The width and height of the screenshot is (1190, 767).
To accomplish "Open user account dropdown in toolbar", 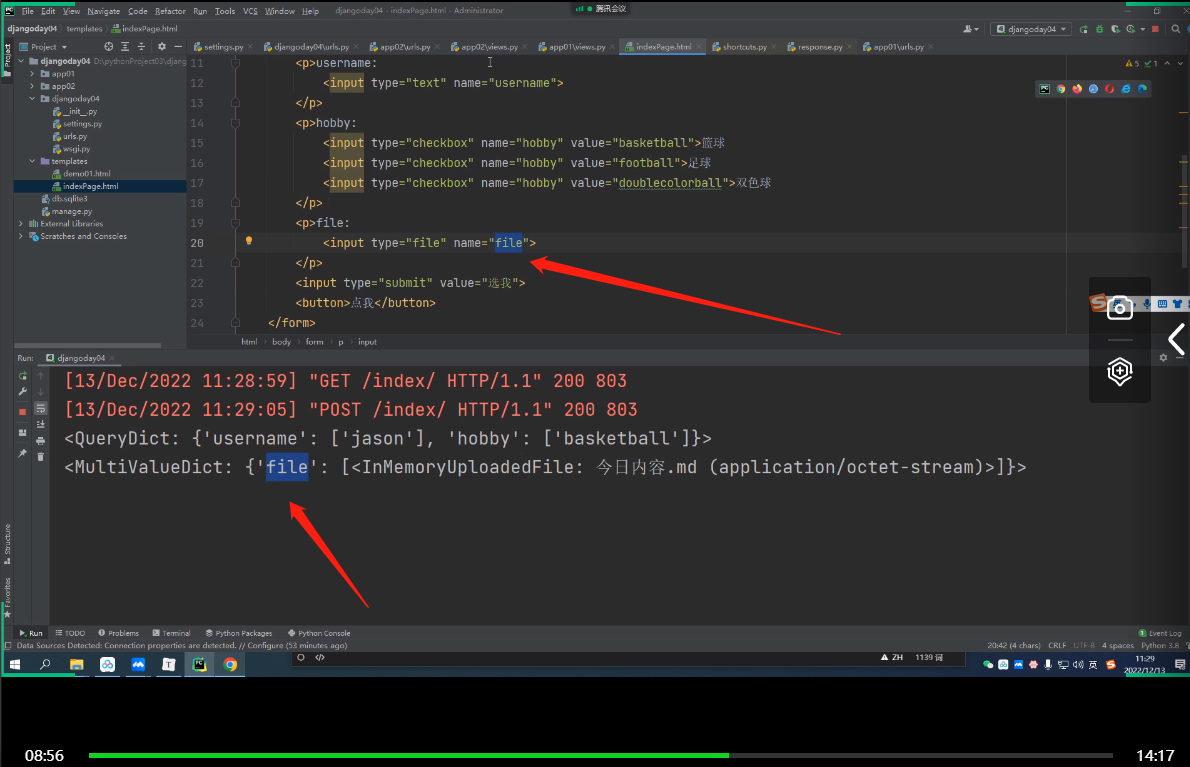I will pos(971,29).
